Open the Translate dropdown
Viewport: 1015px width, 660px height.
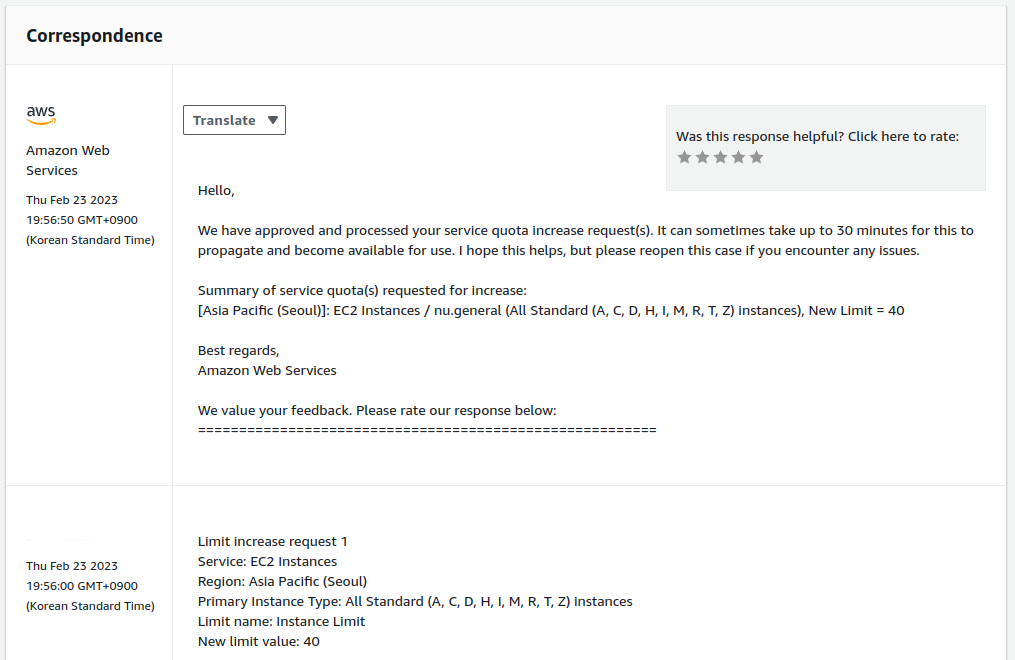234,120
